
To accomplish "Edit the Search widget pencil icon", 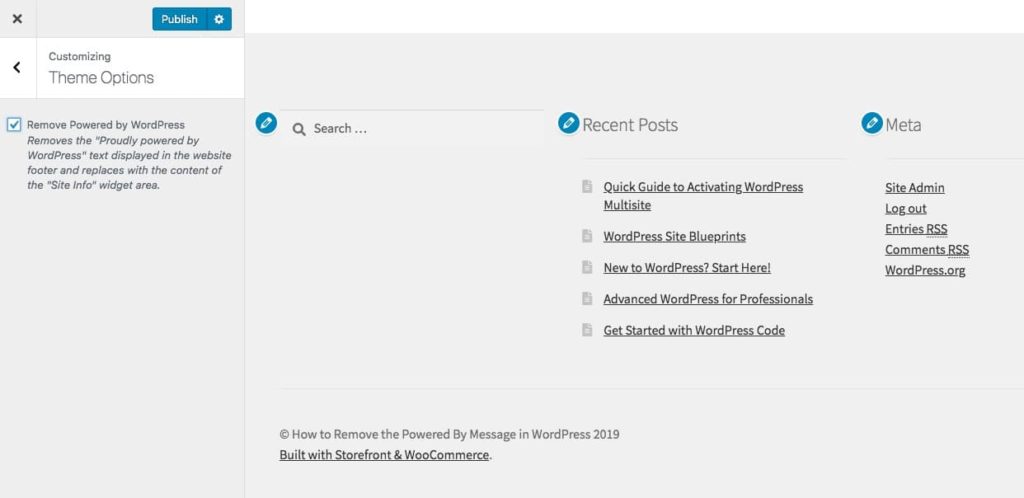I will coord(265,123).
